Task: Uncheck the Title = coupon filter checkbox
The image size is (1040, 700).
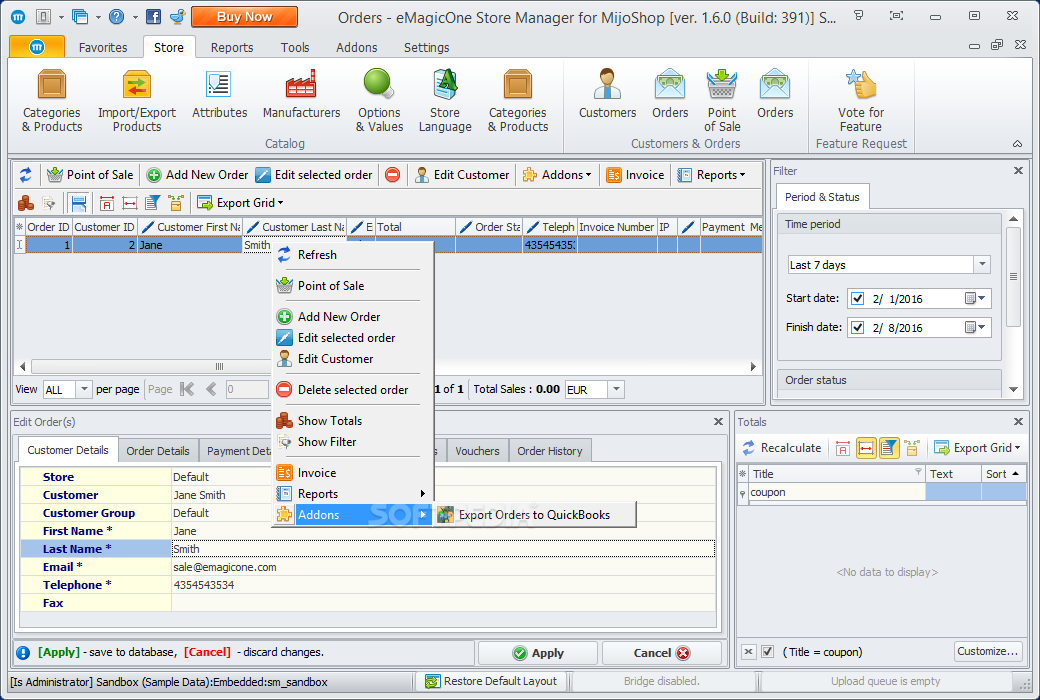Action: click(x=767, y=652)
